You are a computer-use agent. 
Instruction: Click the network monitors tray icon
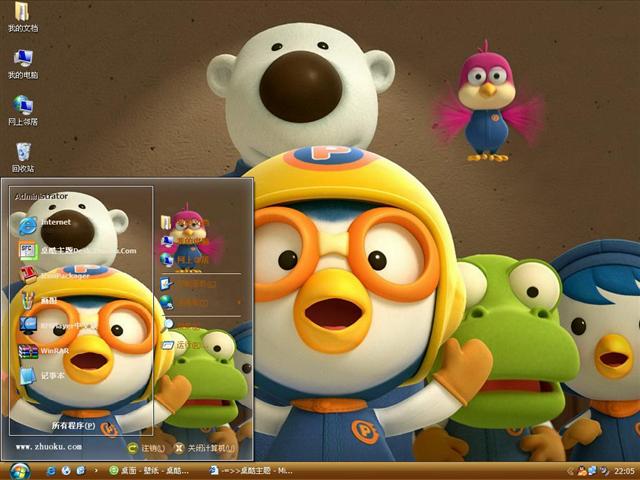593,471
